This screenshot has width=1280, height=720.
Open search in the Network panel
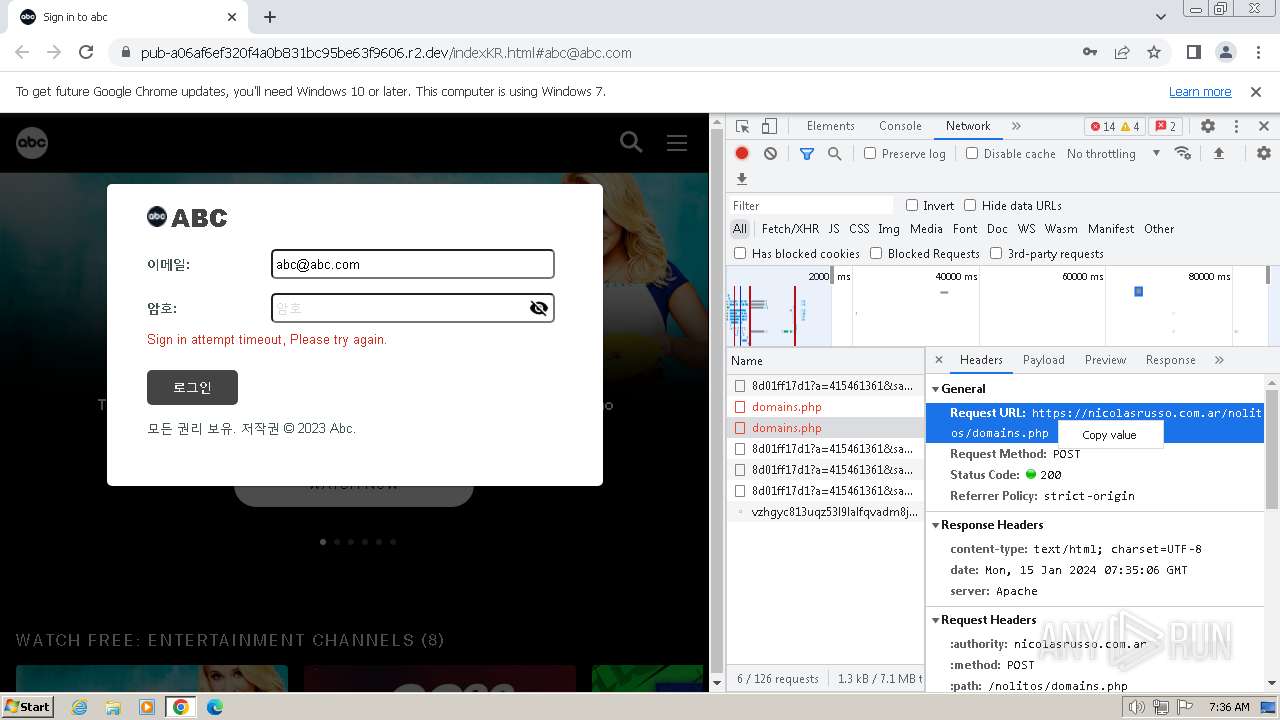coord(834,153)
